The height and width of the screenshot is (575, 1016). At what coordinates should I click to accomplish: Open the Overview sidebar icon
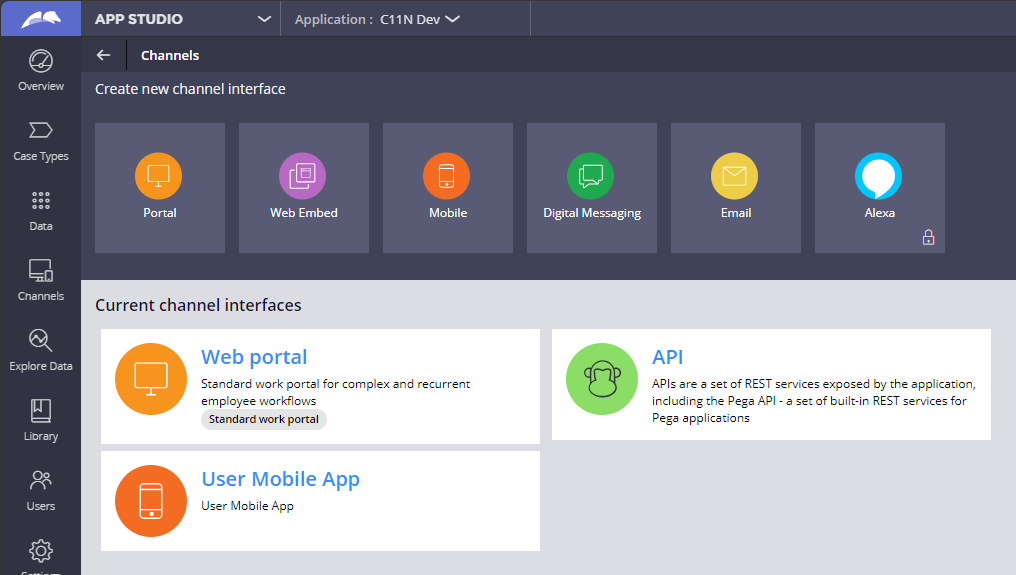(x=40, y=70)
